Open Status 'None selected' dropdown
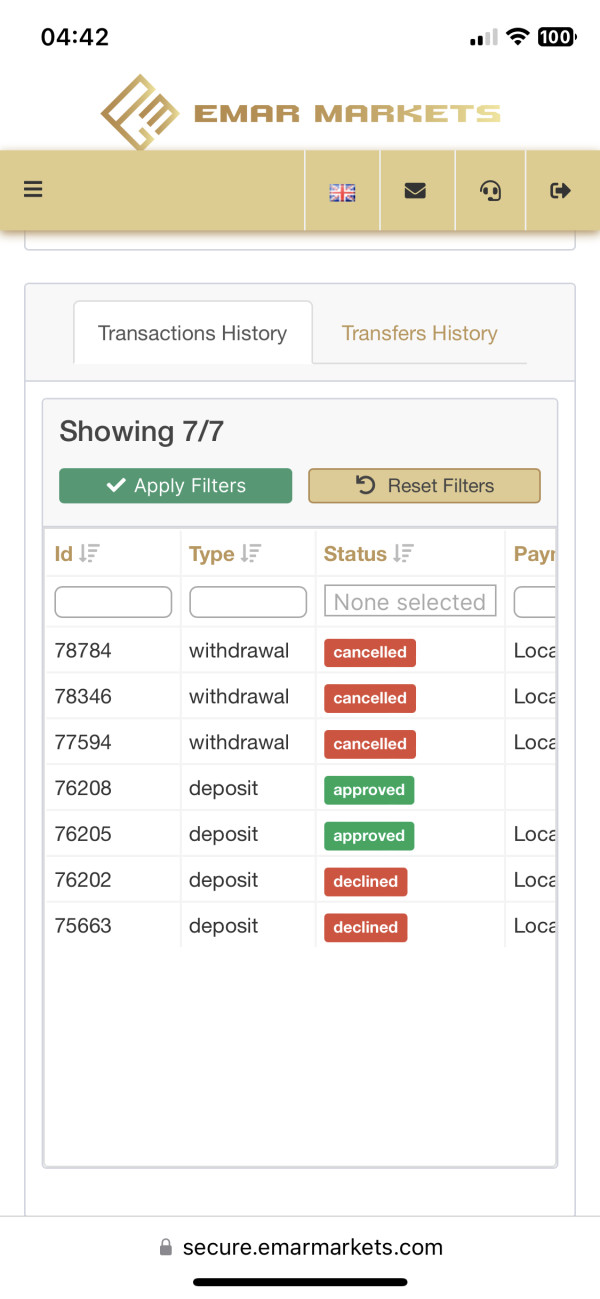Viewport: 600px width, 1299px height. coord(410,602)
